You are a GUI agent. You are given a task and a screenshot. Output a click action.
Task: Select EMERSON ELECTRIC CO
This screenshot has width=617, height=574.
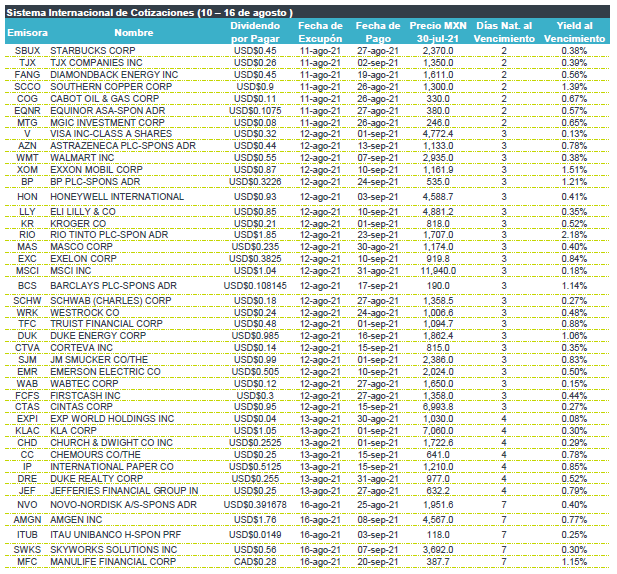(105, 372)
